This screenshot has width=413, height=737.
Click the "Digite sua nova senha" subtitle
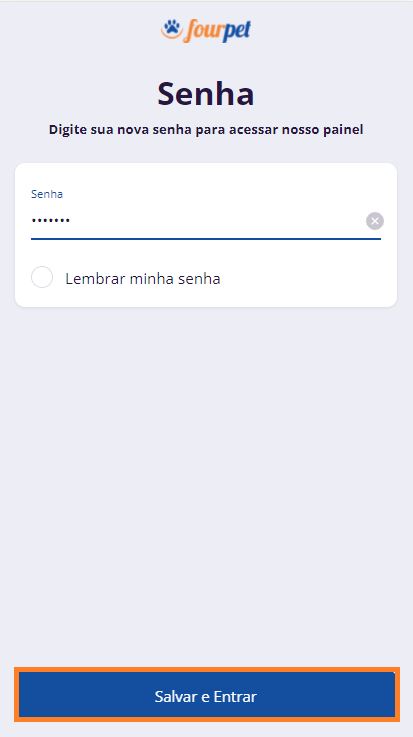tap(206, 130)
